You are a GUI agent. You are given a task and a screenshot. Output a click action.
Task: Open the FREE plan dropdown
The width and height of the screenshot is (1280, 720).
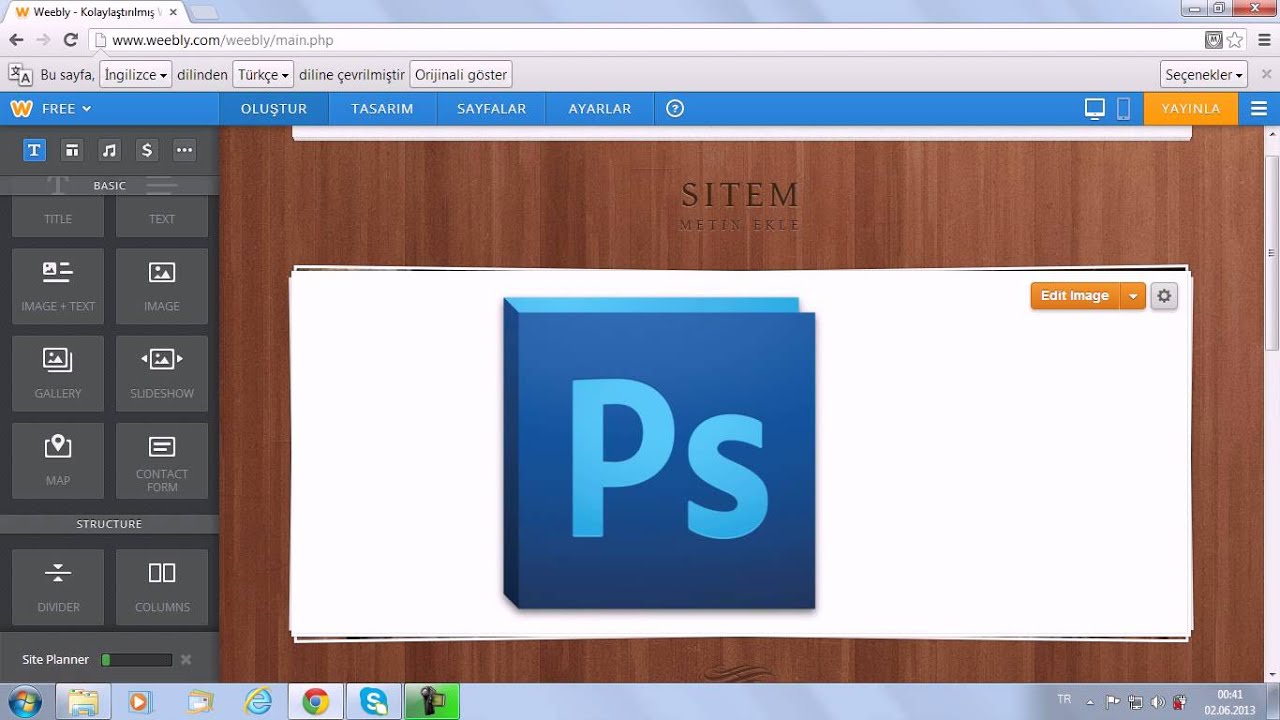coord(66,109)
